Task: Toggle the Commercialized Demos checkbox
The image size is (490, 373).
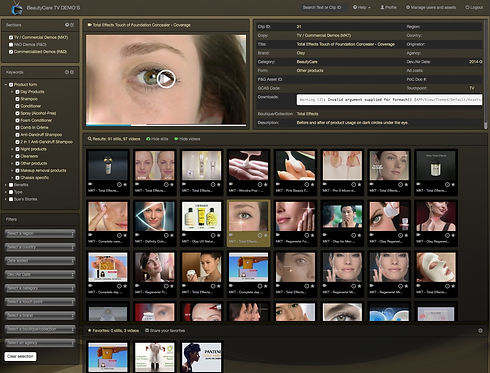Action: [x=11, y=52]
